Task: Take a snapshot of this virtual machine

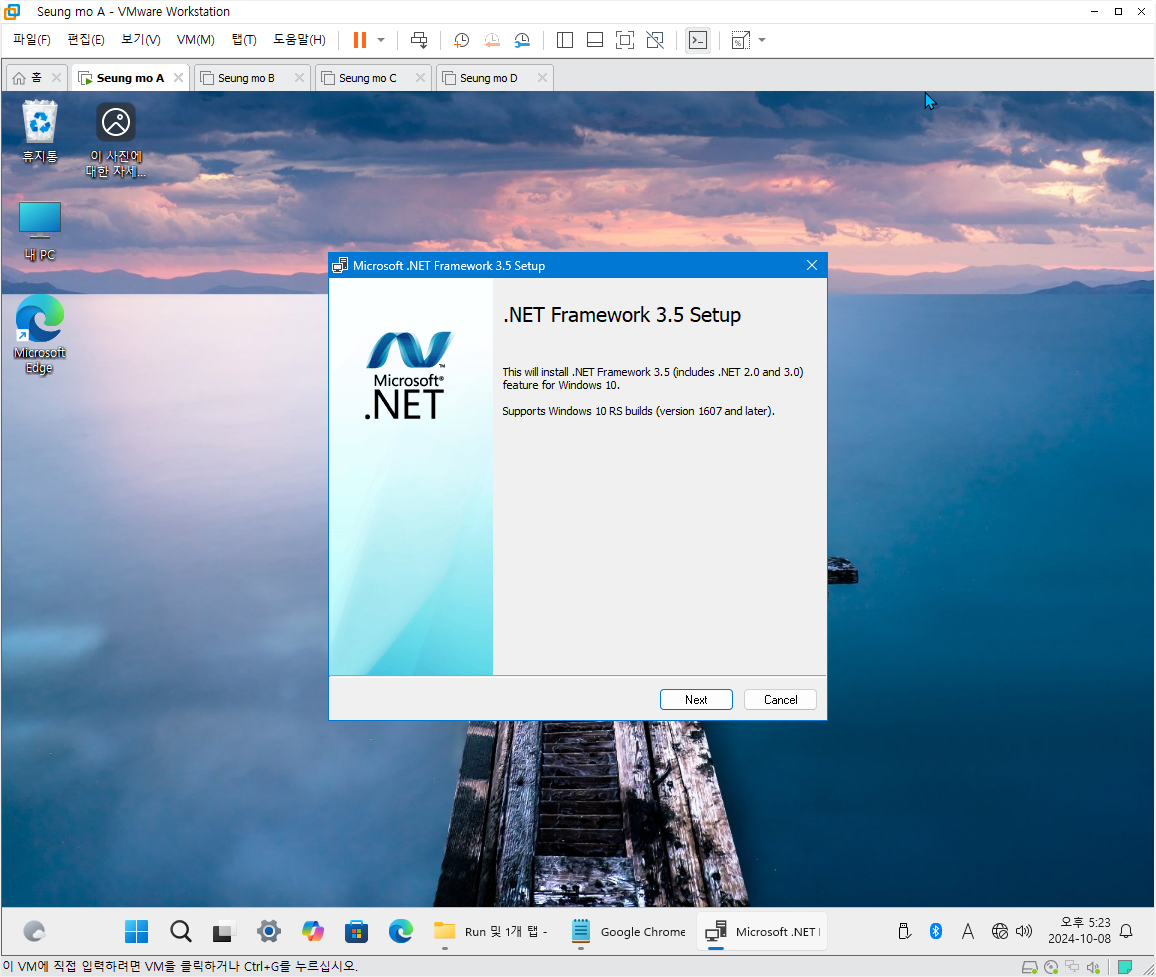Action: (x=462, y=40)
